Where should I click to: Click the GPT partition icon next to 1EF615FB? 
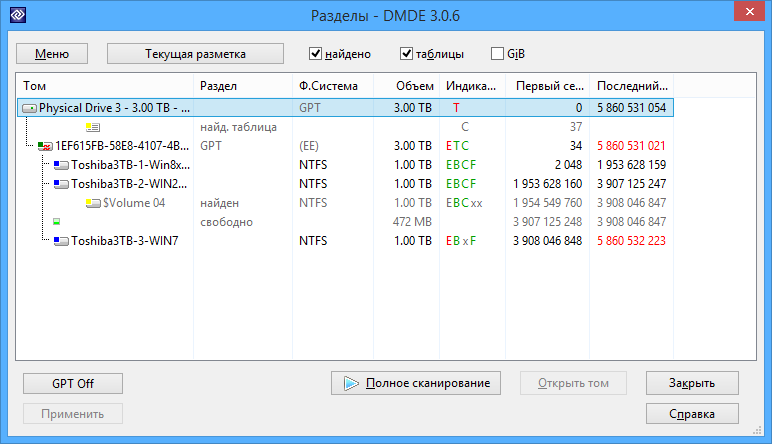[x=45, y=146]
